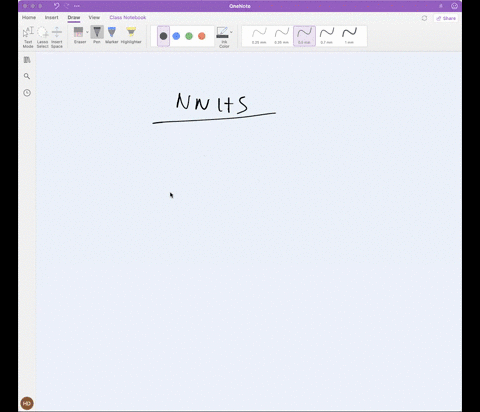Image resolution: width=480 pixels, height=412 pixels.
Task: Choose the Lasso Select tool
Action: point(42,37)
